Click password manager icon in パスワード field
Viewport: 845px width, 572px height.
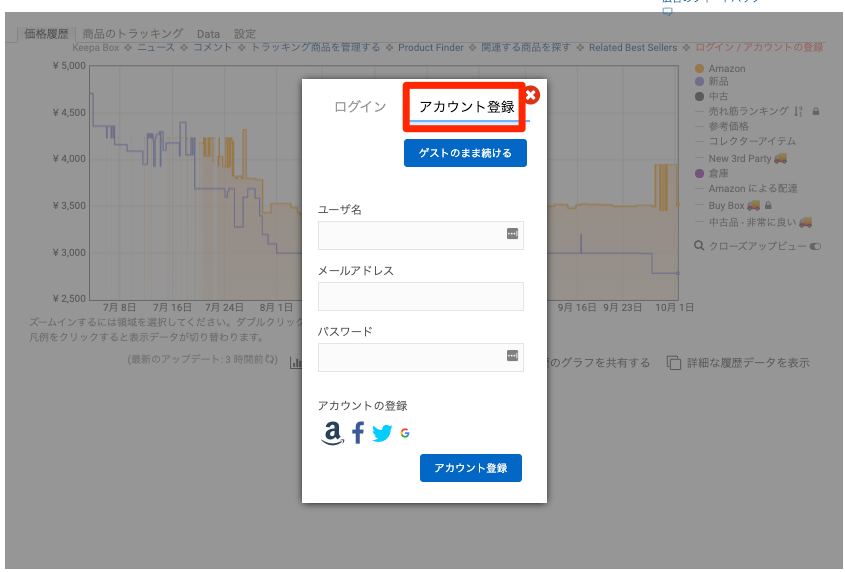[512, 355]
